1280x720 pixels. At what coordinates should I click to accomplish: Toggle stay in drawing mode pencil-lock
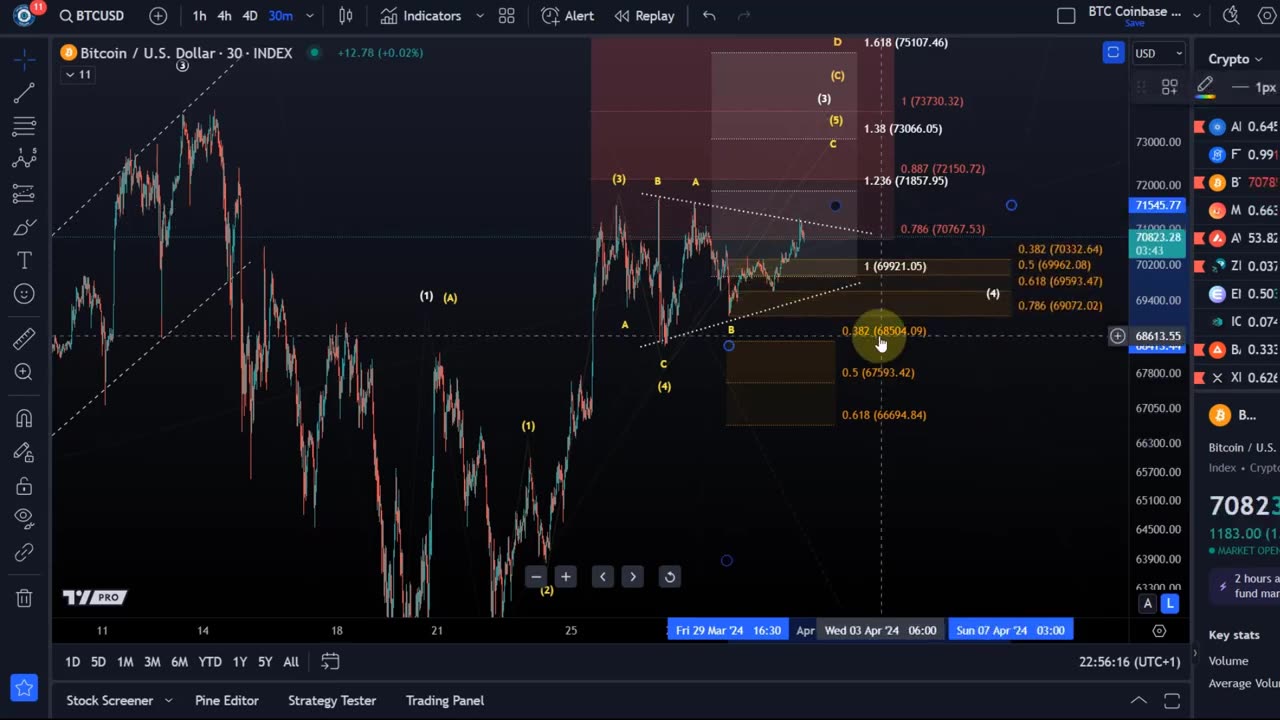tap(24, 453)
